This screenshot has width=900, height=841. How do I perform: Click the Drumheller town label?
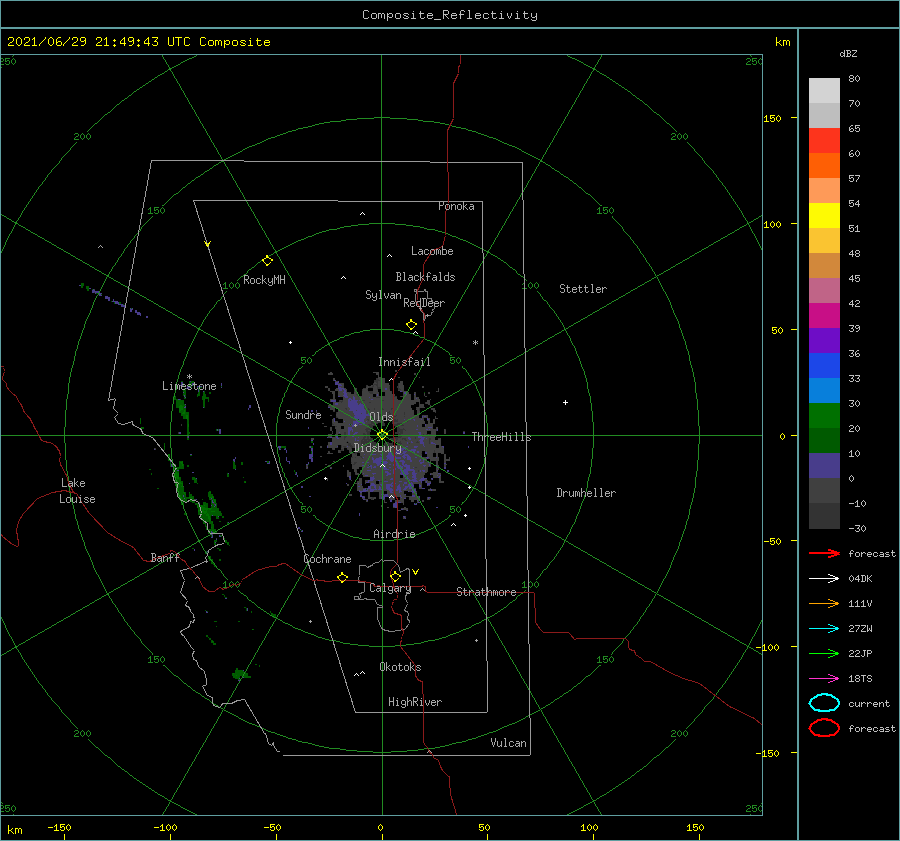[x=586, y=493]
